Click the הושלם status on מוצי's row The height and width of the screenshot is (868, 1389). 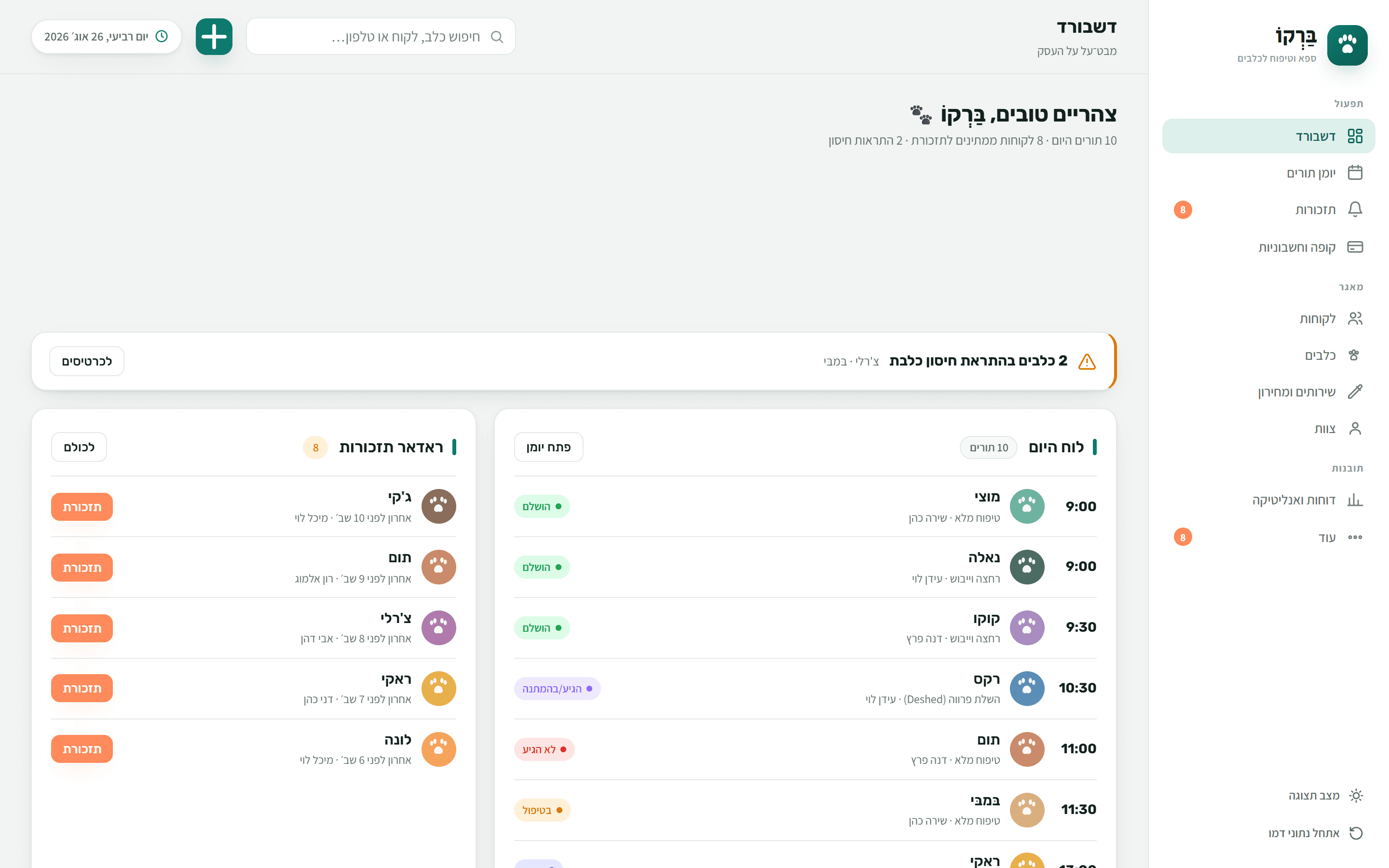pyautogui.click(x=542, y=506)
